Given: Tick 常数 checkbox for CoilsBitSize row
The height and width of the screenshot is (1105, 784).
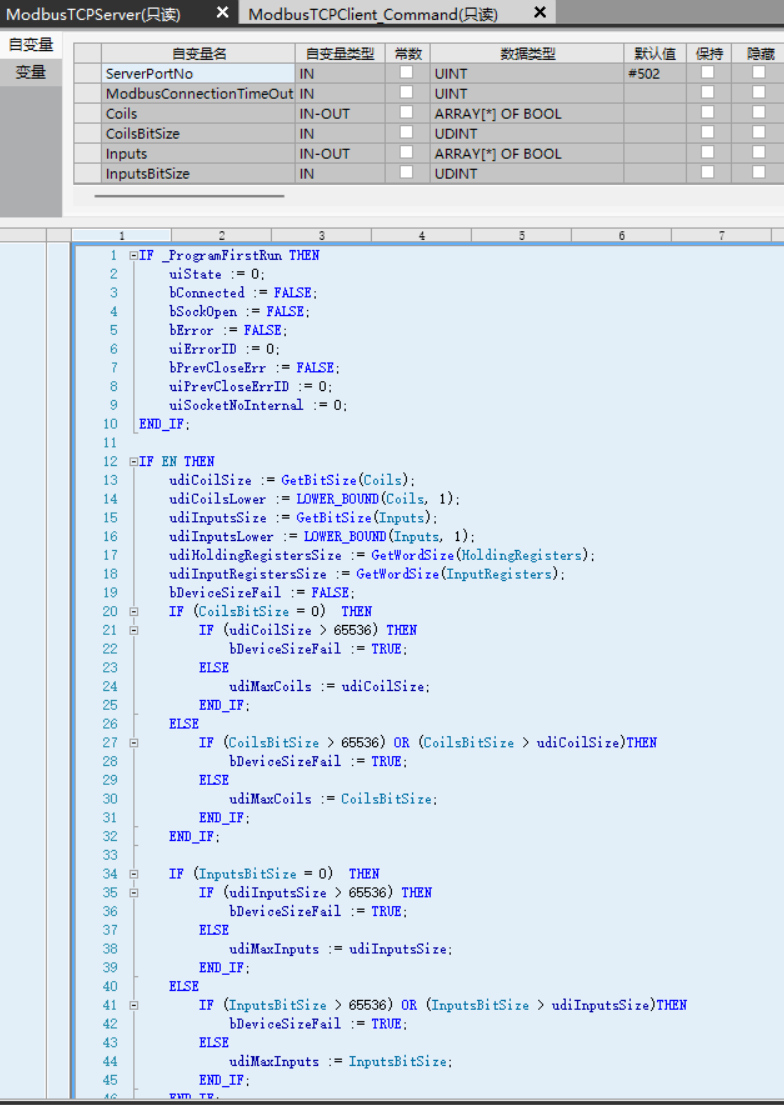Looking at the screenshot, I should (406, 133).
